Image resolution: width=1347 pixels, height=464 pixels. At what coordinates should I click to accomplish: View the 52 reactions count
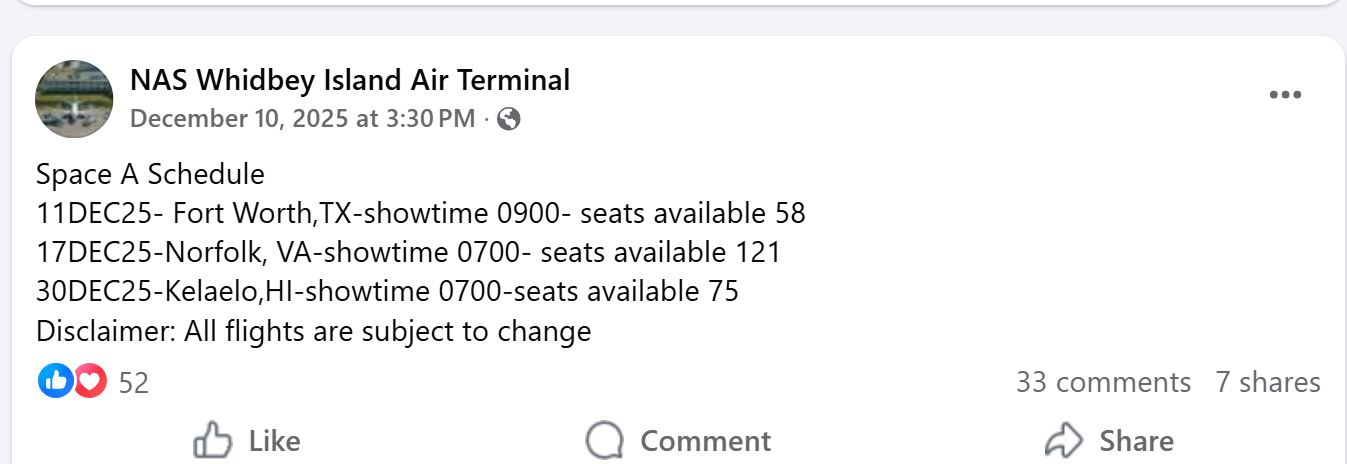[x=133, y=383]
